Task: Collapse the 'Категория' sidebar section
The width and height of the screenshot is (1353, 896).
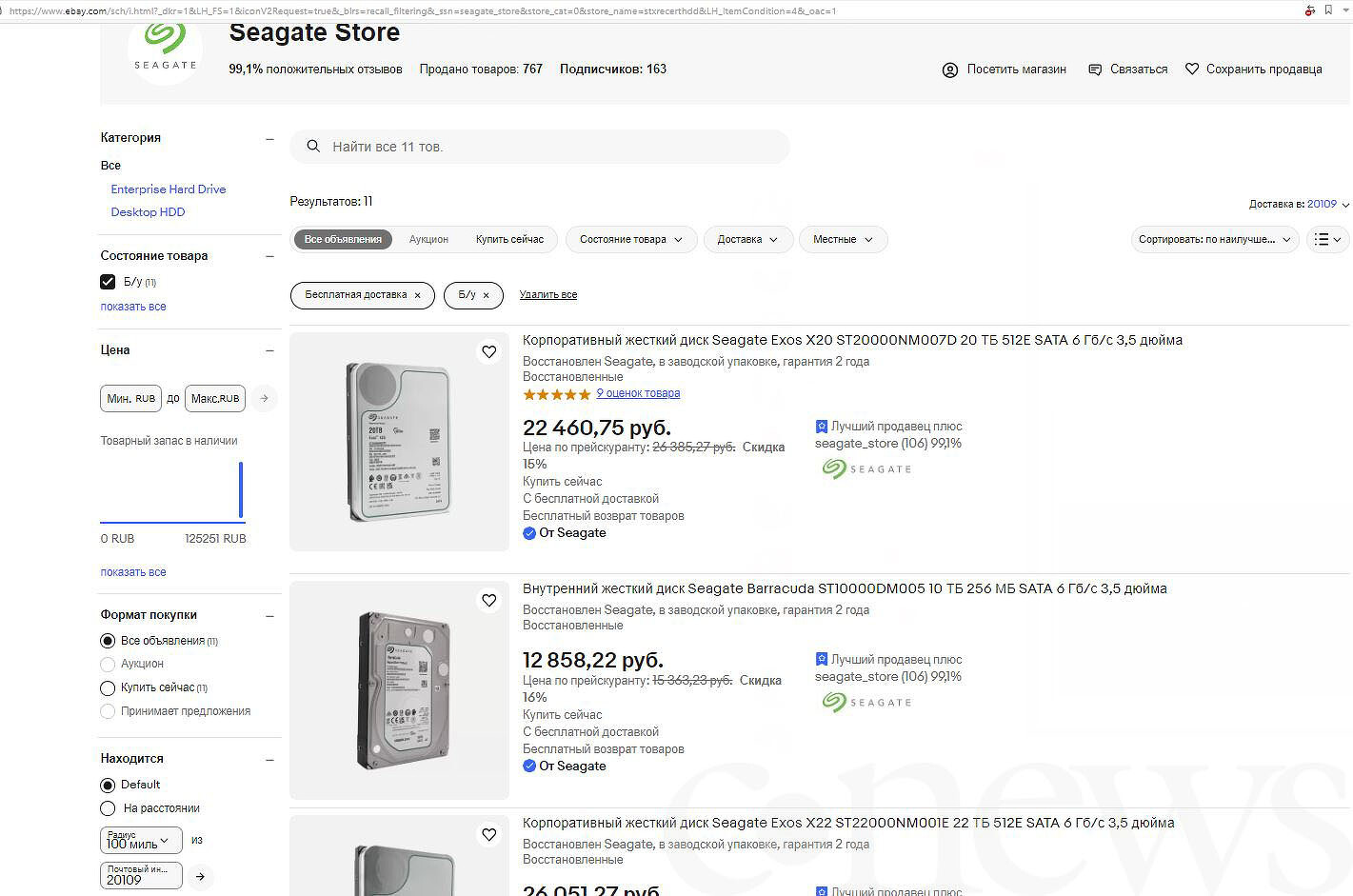Action: click(270, 139)
